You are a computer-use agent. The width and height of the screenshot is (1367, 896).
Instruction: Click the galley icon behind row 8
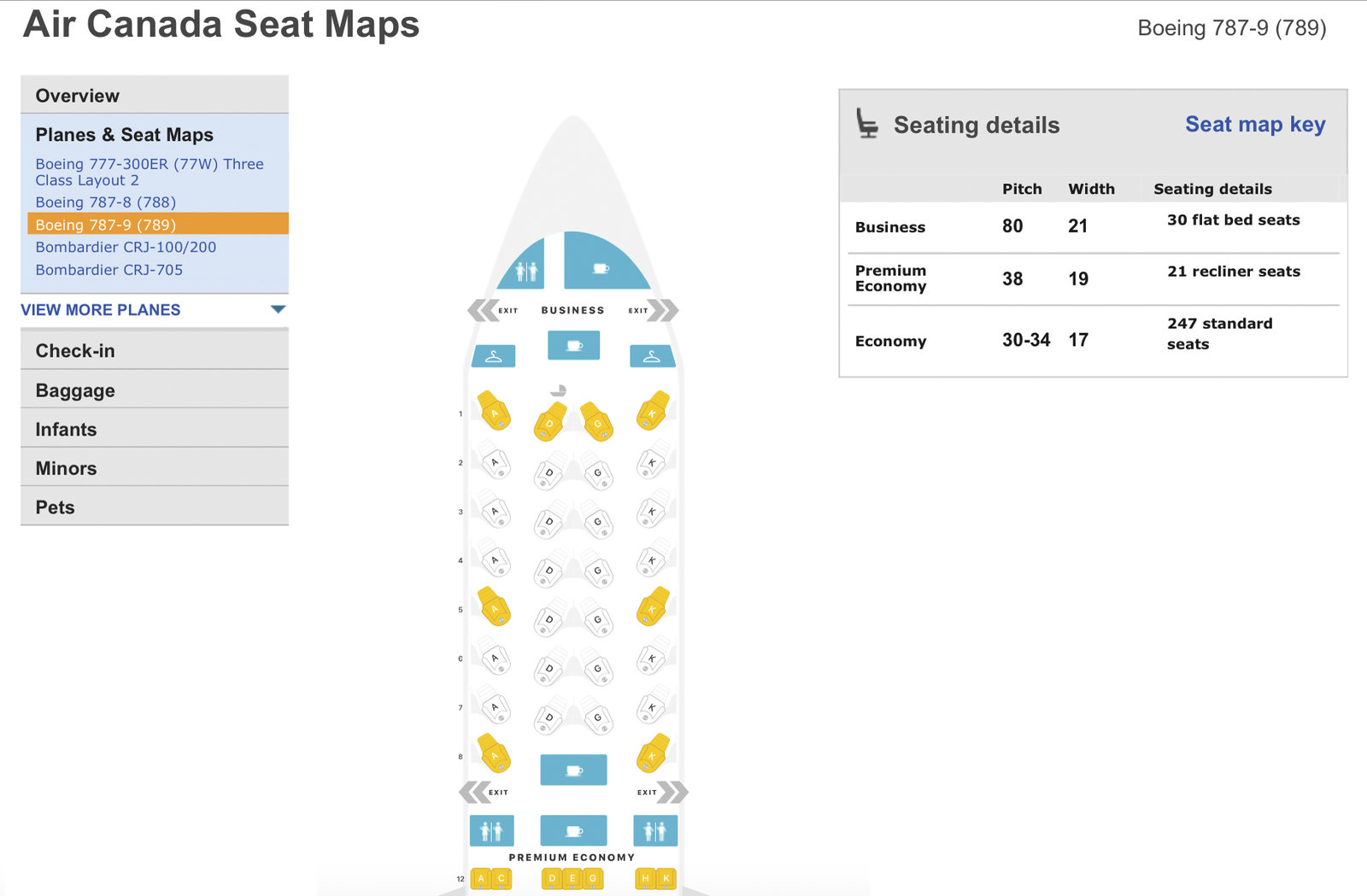[573, 768]
